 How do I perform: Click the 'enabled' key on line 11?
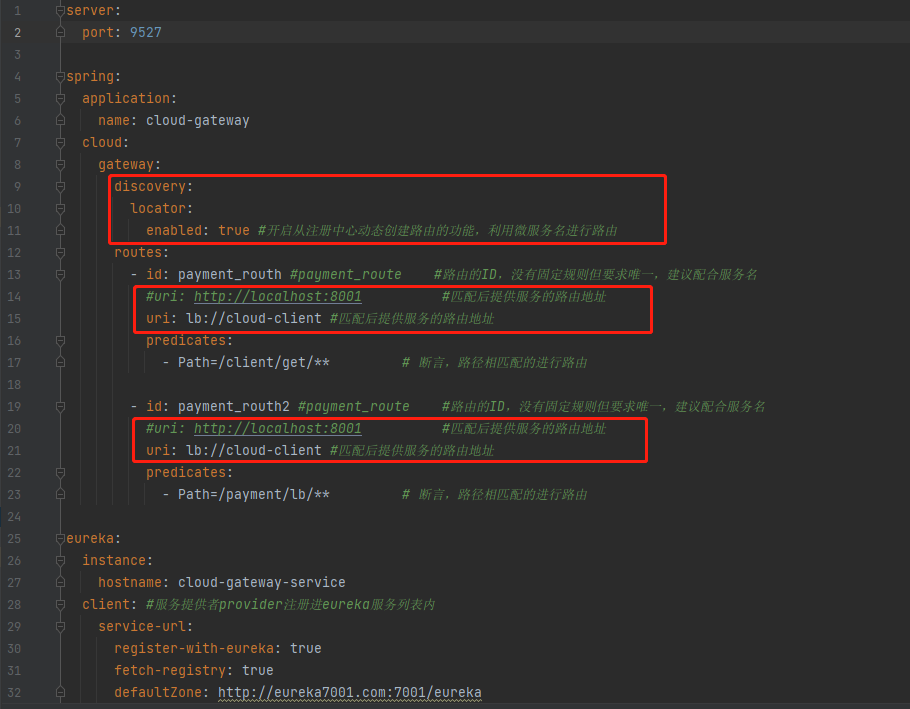(174, 231)
